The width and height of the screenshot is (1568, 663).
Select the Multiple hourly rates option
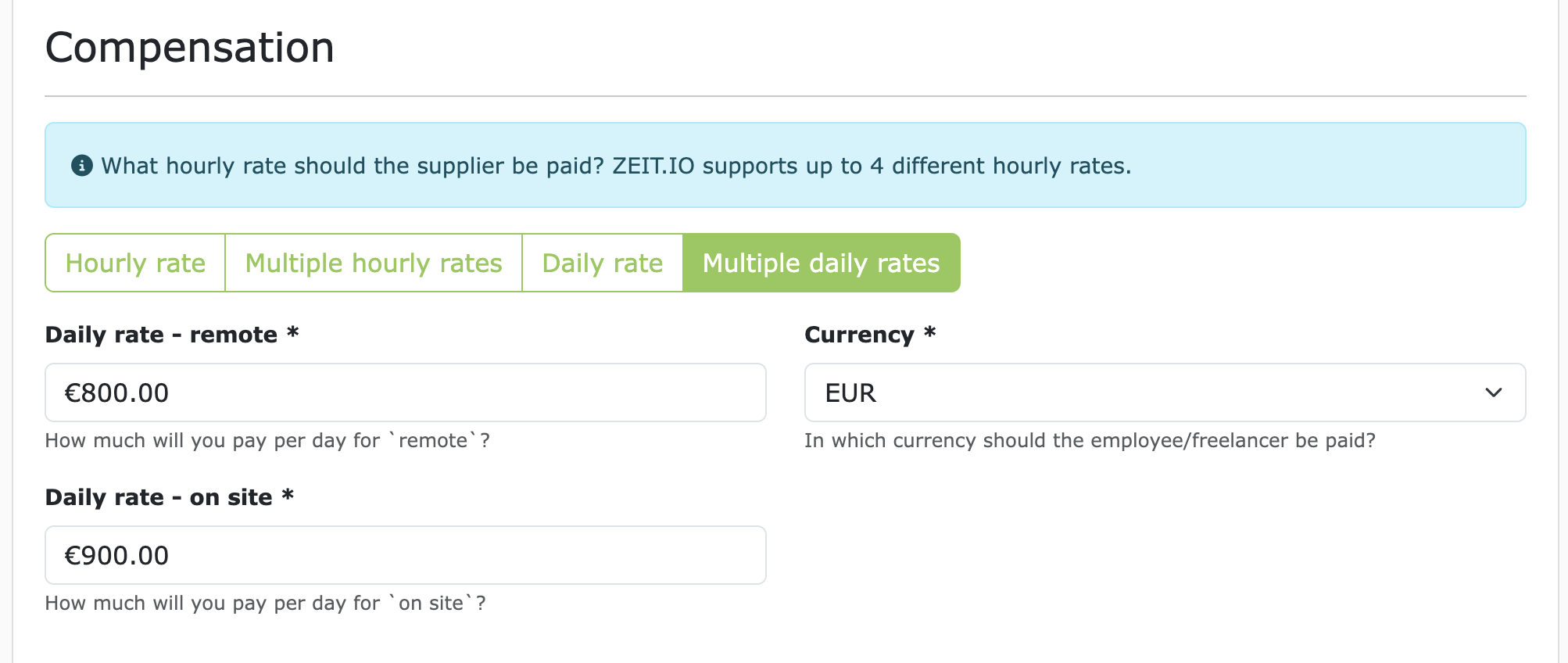(x=373, y=263)
